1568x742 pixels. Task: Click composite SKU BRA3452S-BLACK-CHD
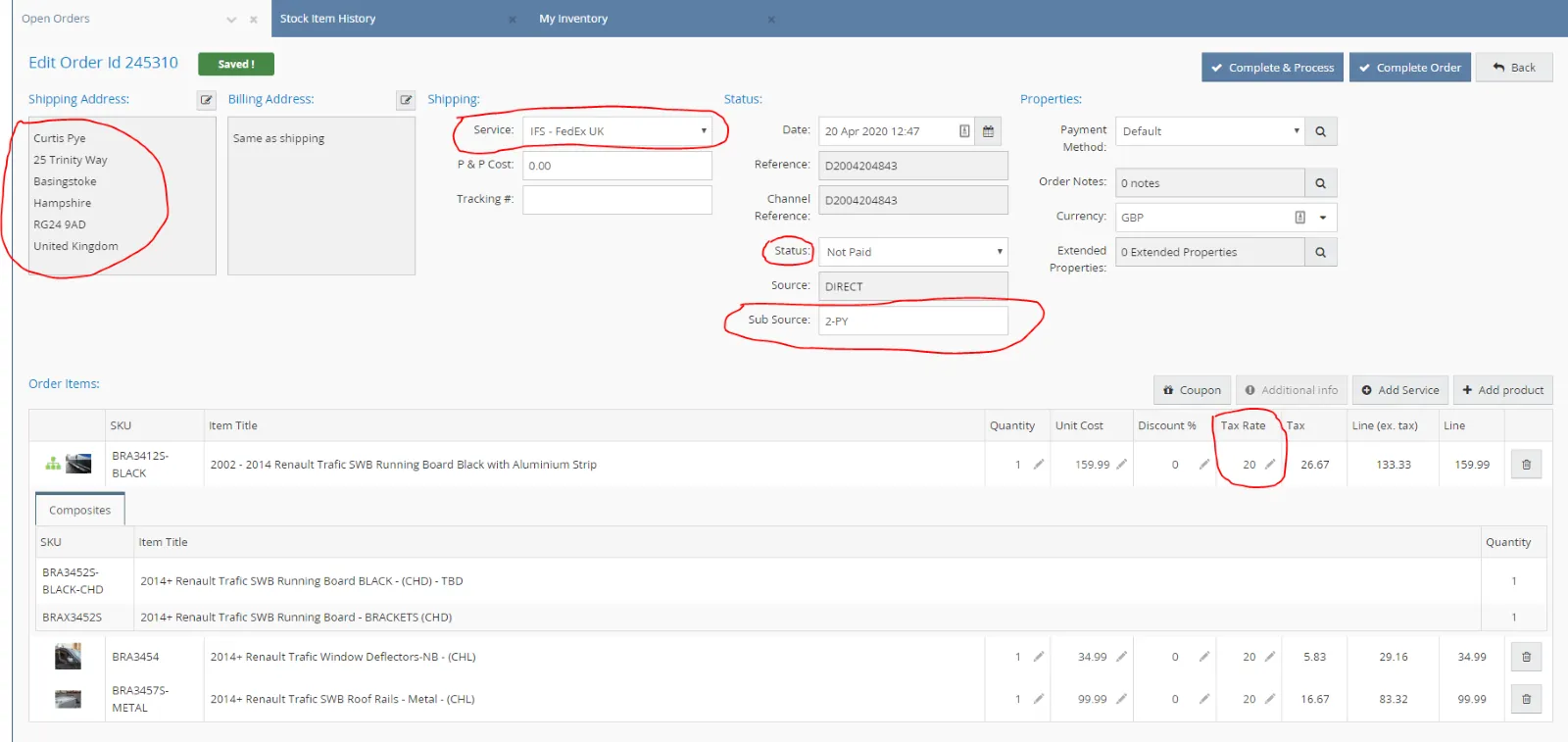point(73,581)
